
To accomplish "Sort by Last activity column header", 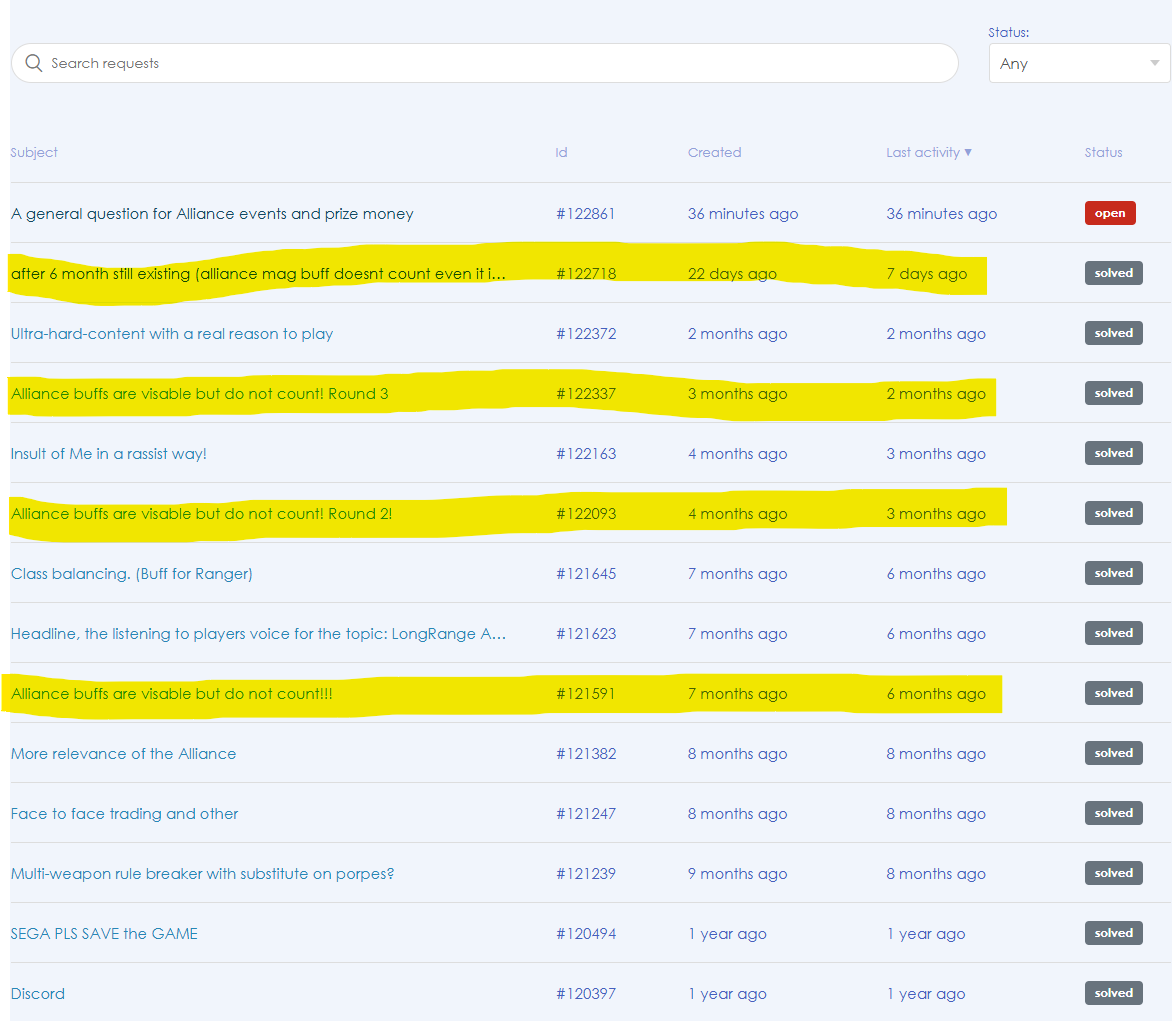I will (x=929, y=152).
